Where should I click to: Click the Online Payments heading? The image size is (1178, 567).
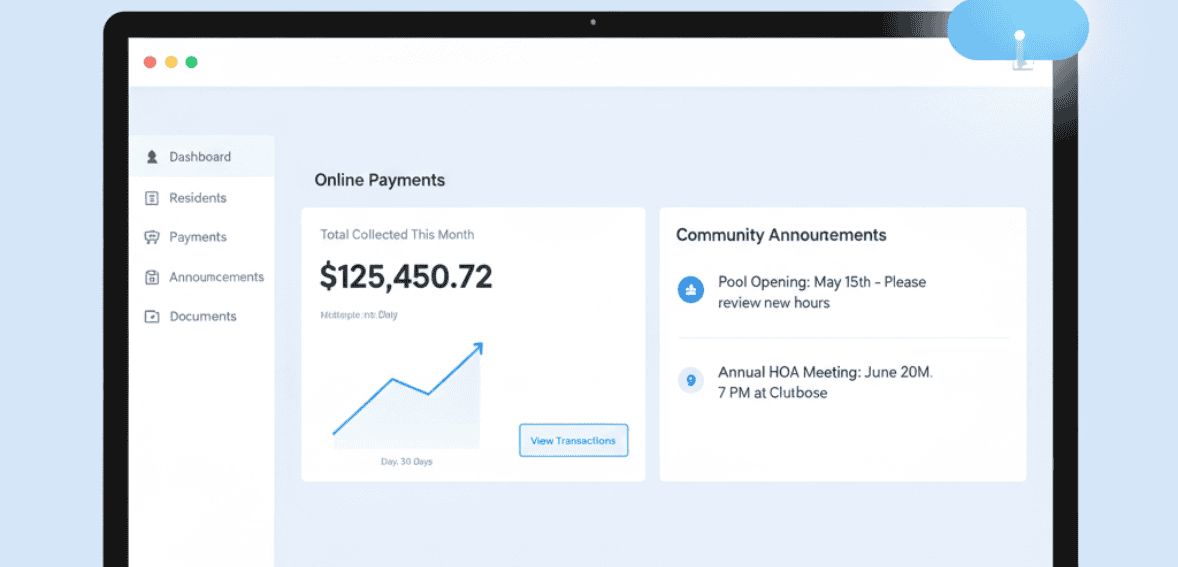click(x=379, y=180)
